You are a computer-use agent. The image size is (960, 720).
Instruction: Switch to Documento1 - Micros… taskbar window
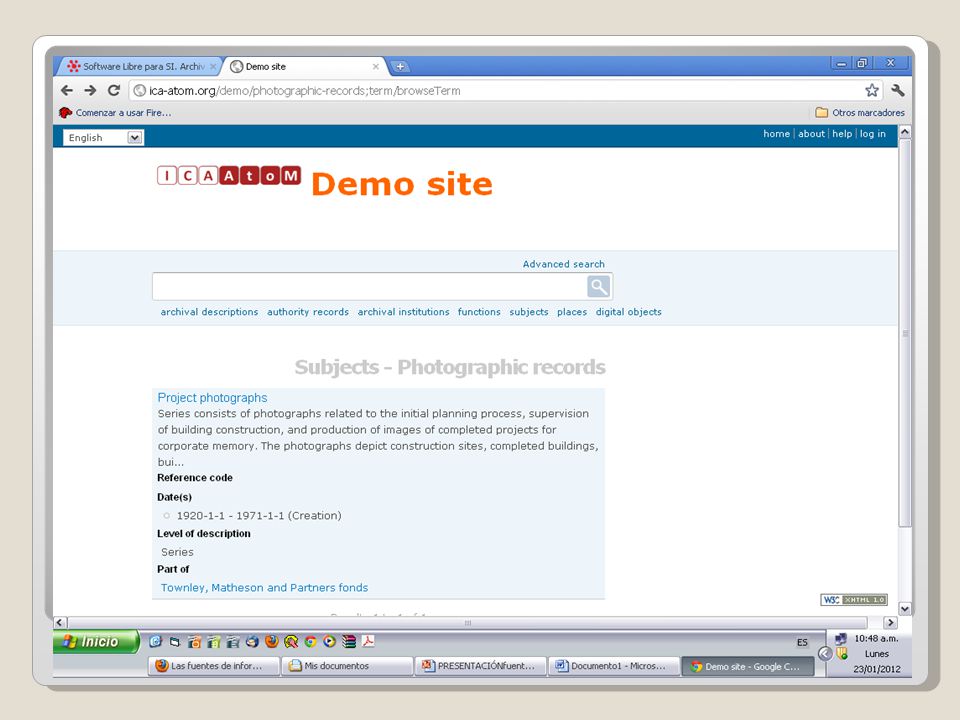tap(613, 666)
